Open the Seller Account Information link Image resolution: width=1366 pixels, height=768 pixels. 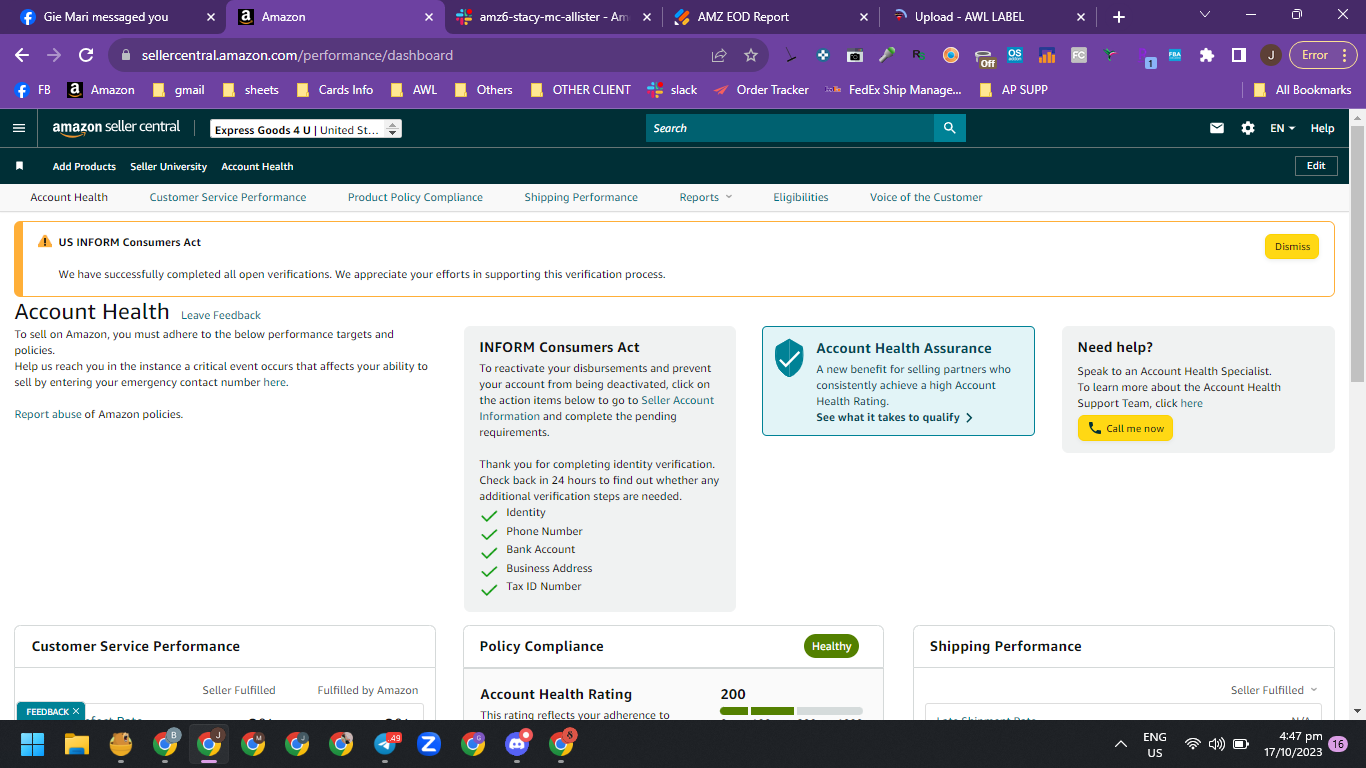tap(596, 408)
